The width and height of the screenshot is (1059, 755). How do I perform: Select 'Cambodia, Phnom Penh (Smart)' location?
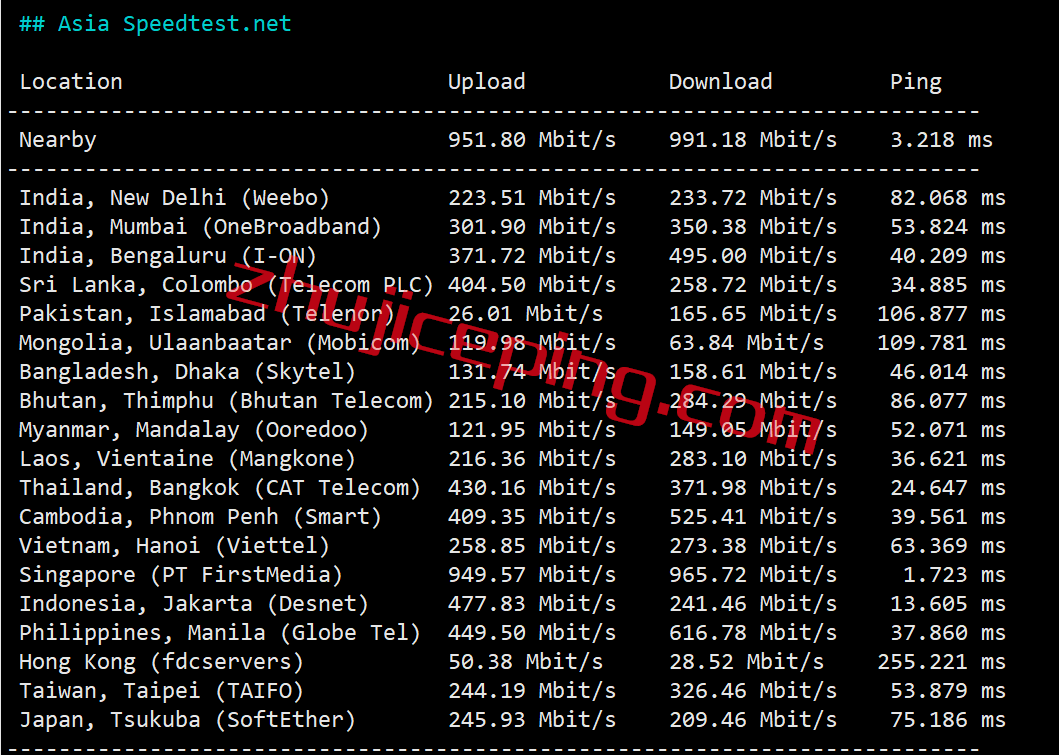click(200, 517)
